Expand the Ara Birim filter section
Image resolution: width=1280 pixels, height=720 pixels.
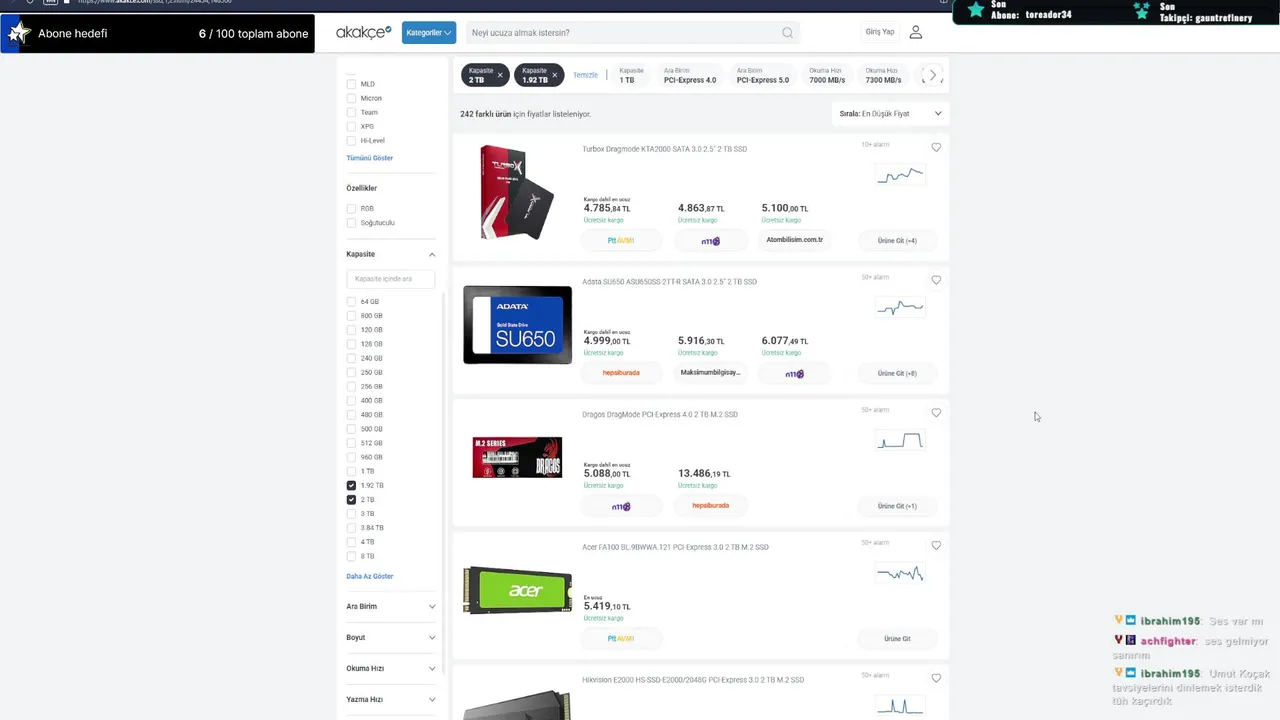click(391, 606)
